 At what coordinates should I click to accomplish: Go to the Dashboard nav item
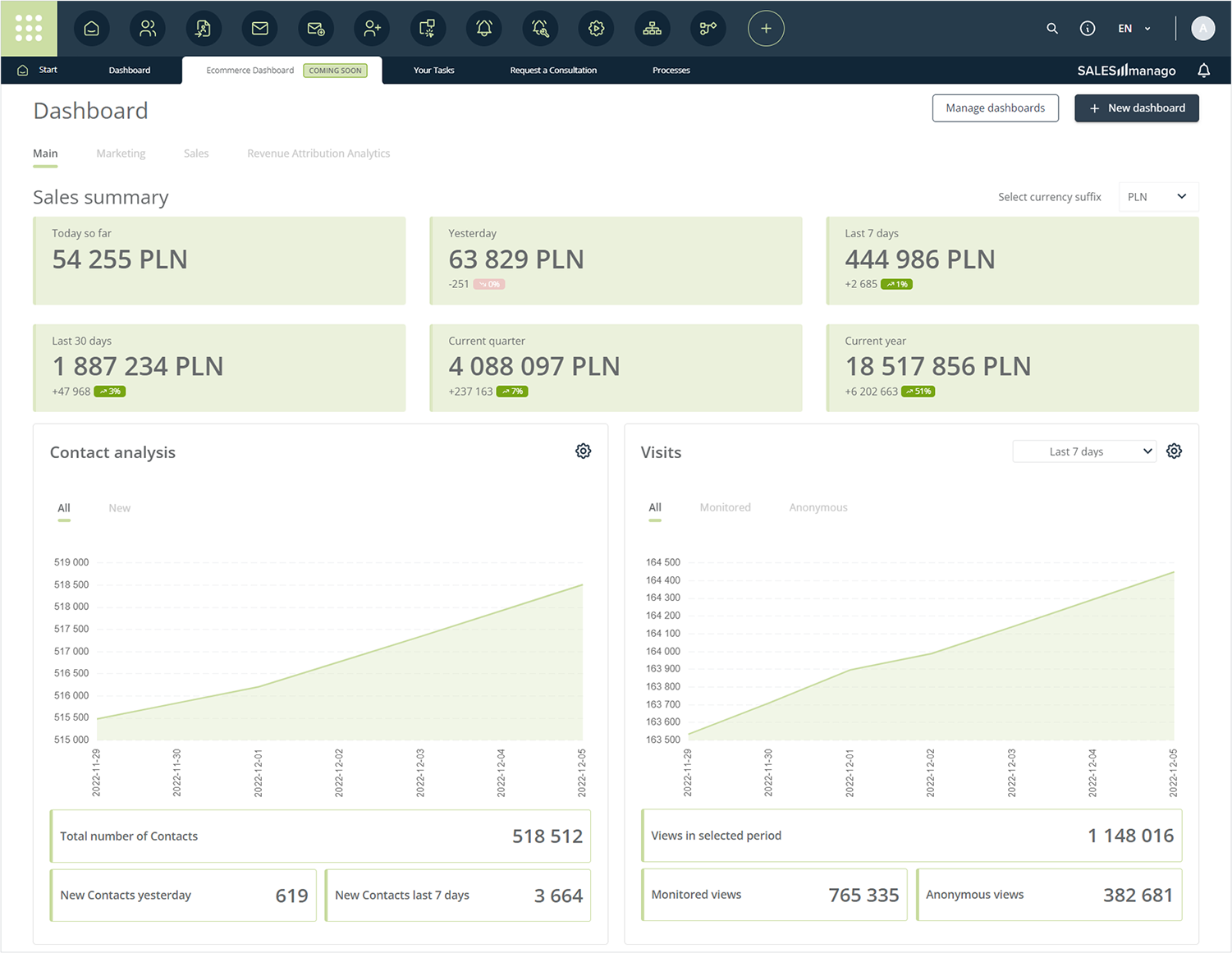(130, 71)
